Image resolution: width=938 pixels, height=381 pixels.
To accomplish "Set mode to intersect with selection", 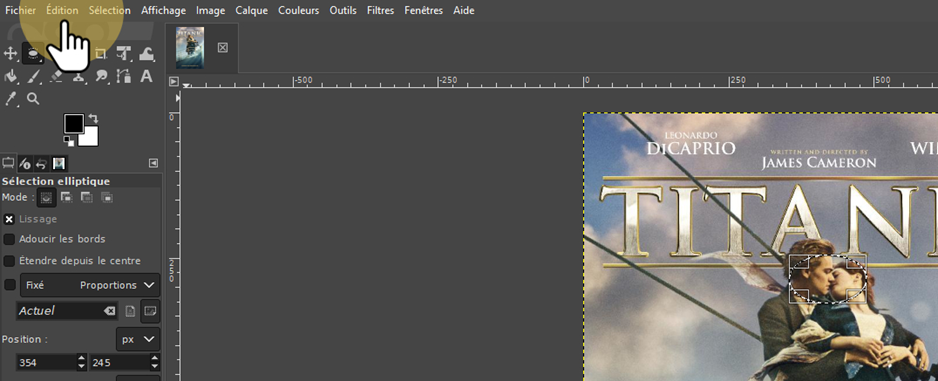I will (x=107, y=197).
